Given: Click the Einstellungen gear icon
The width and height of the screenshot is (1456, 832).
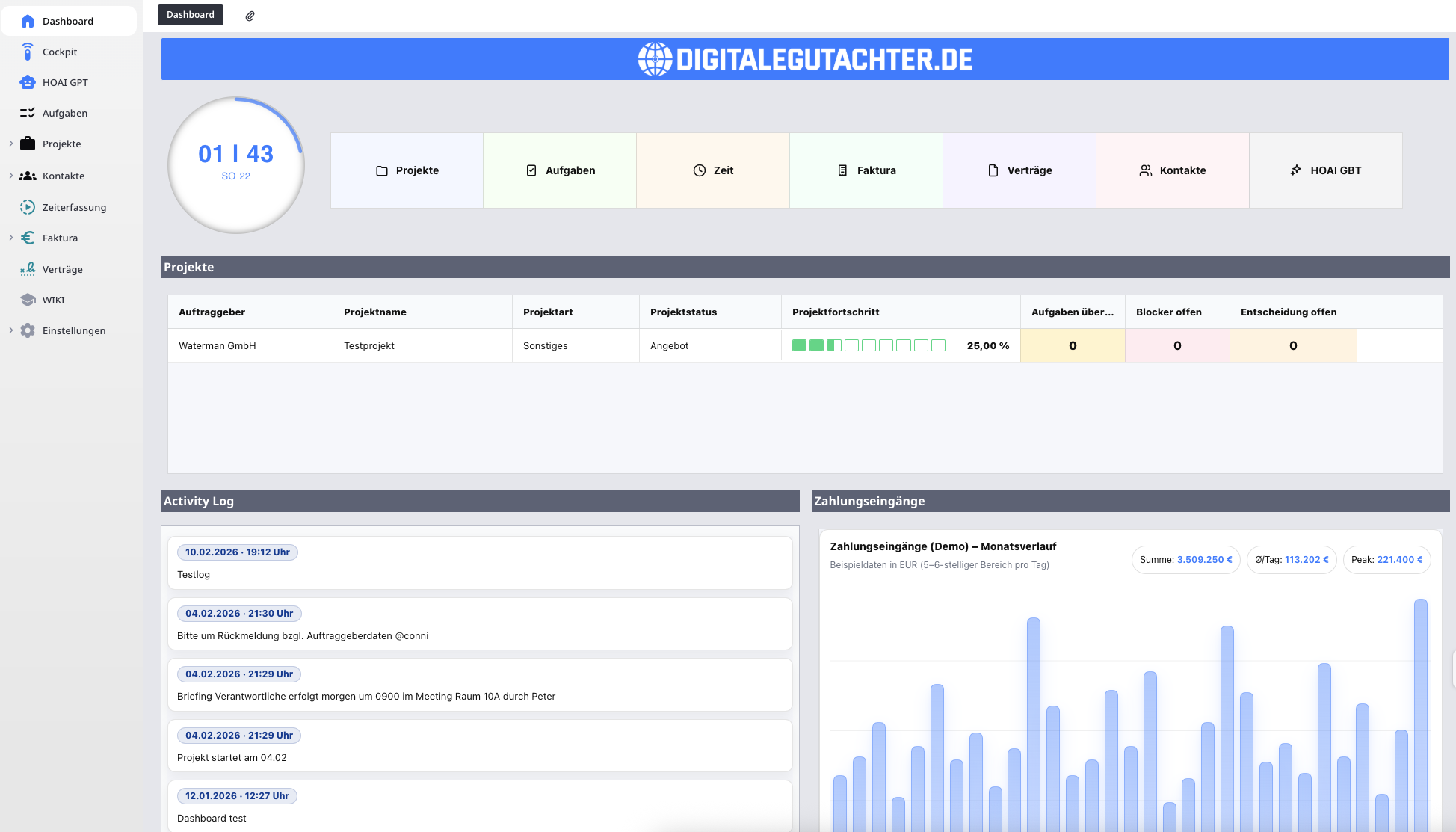Looking at the screenshot, I should pyautogui.click(x=28, y=330).
